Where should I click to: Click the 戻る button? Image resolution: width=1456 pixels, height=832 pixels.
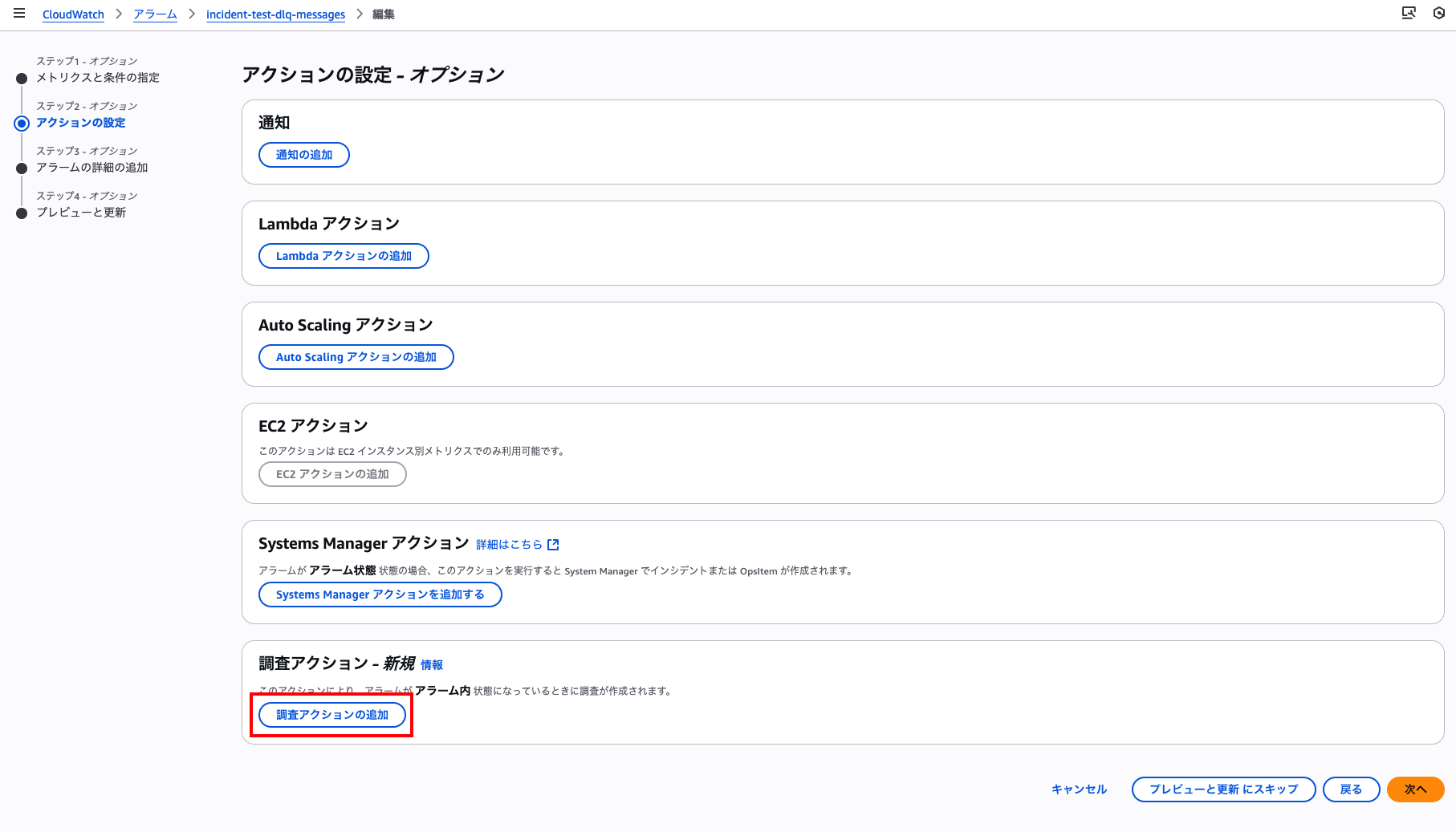coord(1352,789)
